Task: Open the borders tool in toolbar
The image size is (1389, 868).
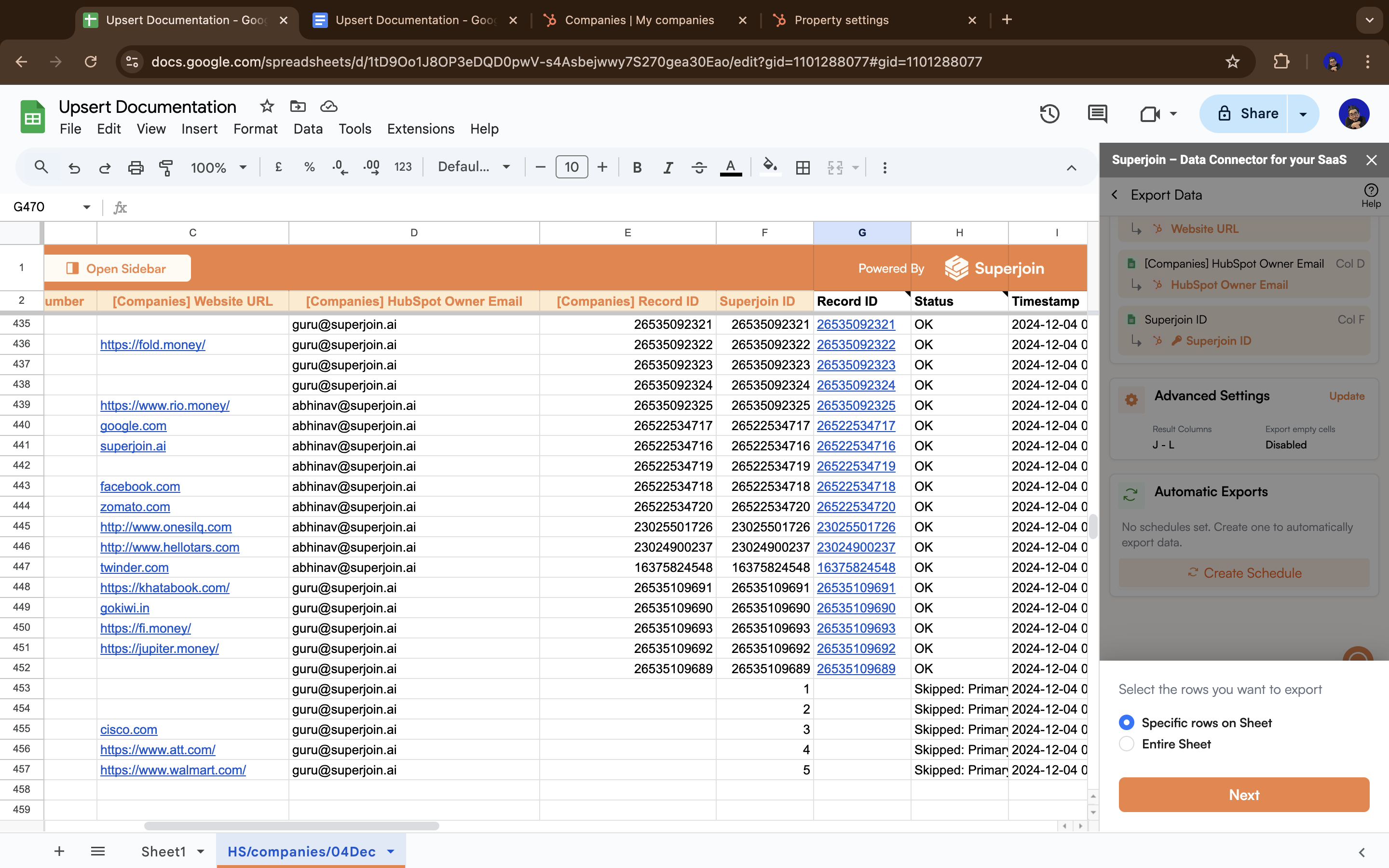Action: click(803, 168)
